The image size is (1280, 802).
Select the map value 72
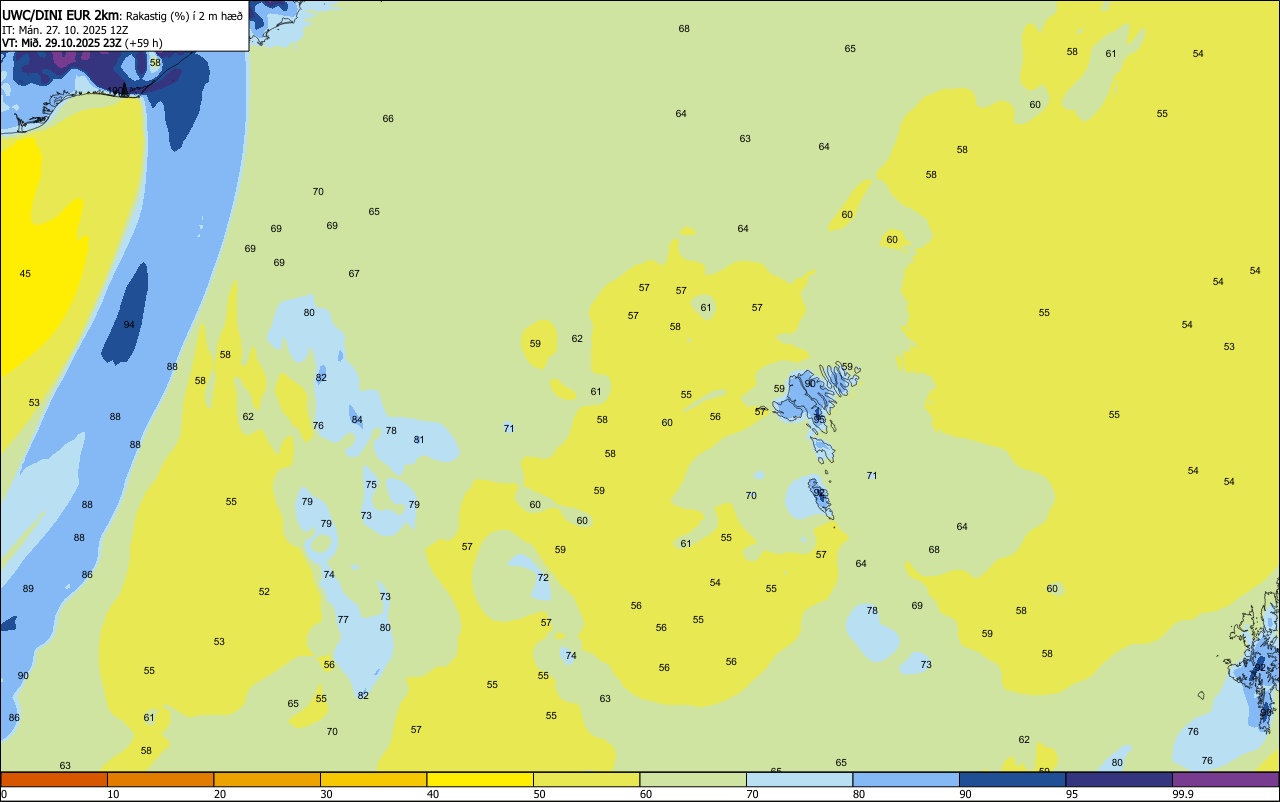[x=543, y=578]
